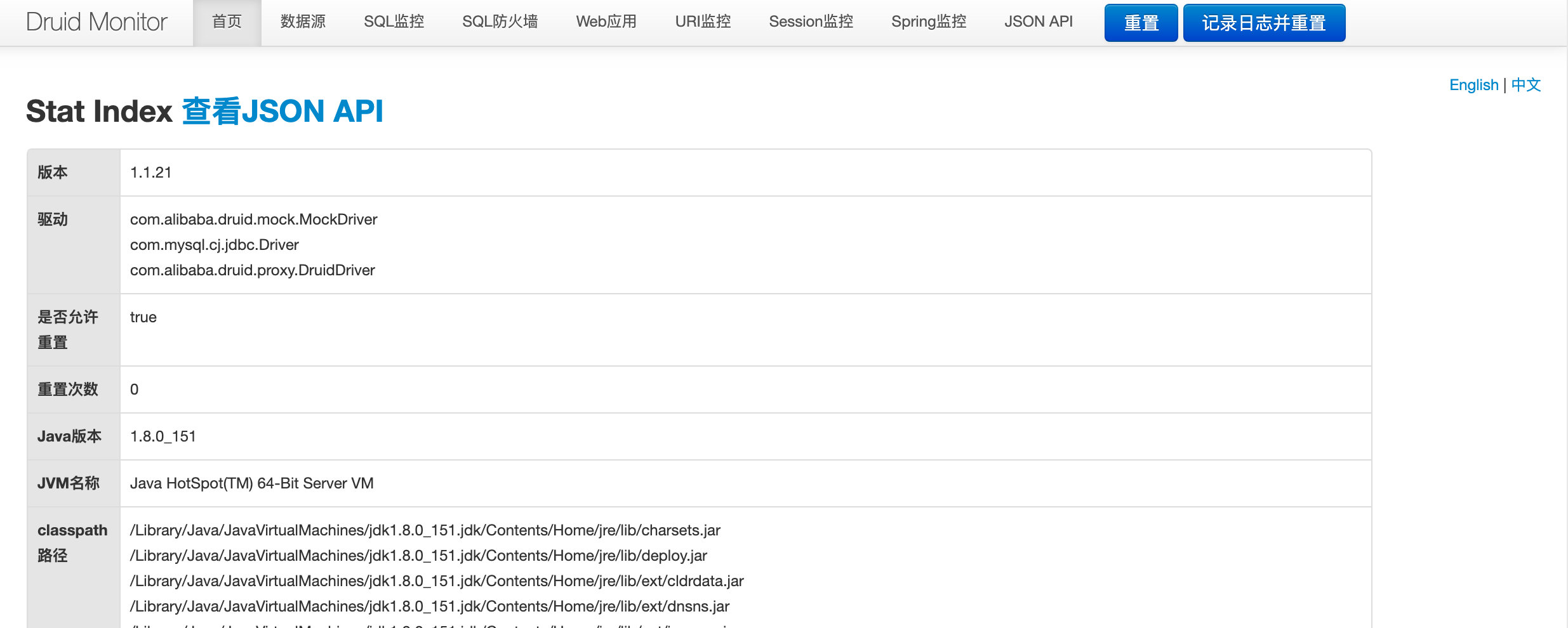
Task: Select the reset count value 0
Action: click(135, 389)
